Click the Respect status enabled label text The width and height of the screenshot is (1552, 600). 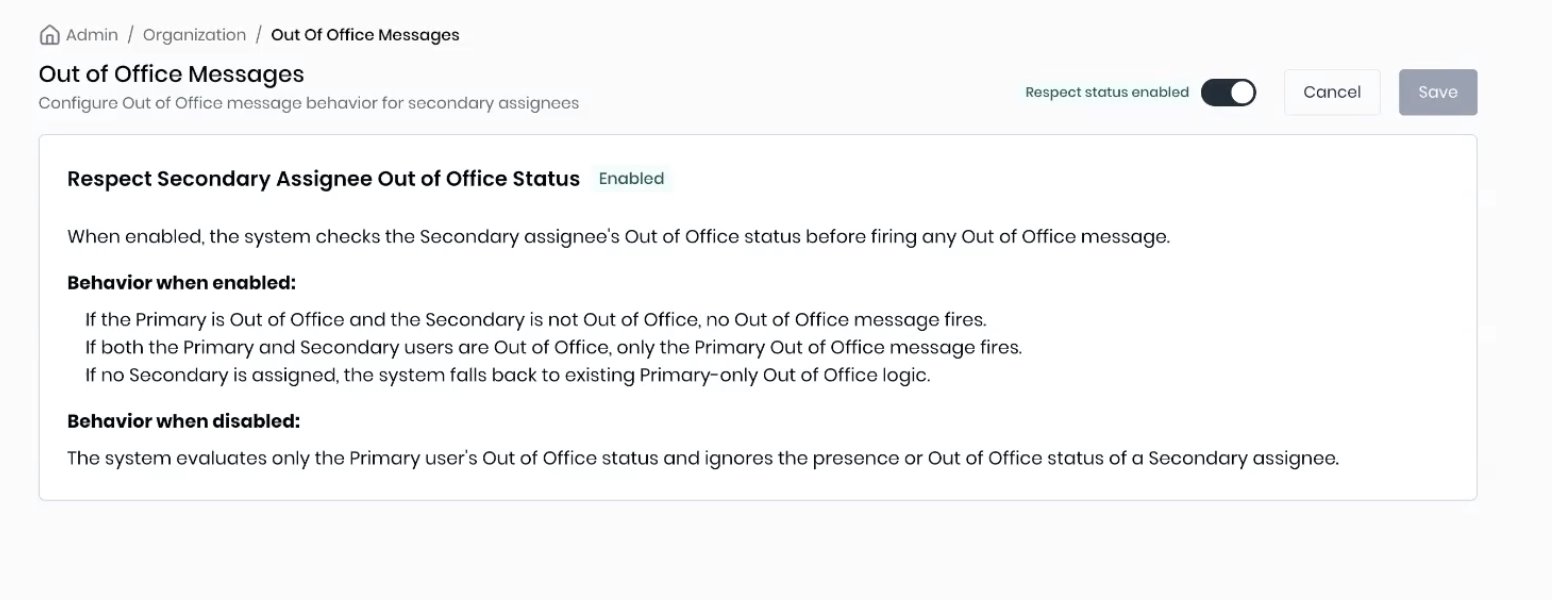point(1107,91)
